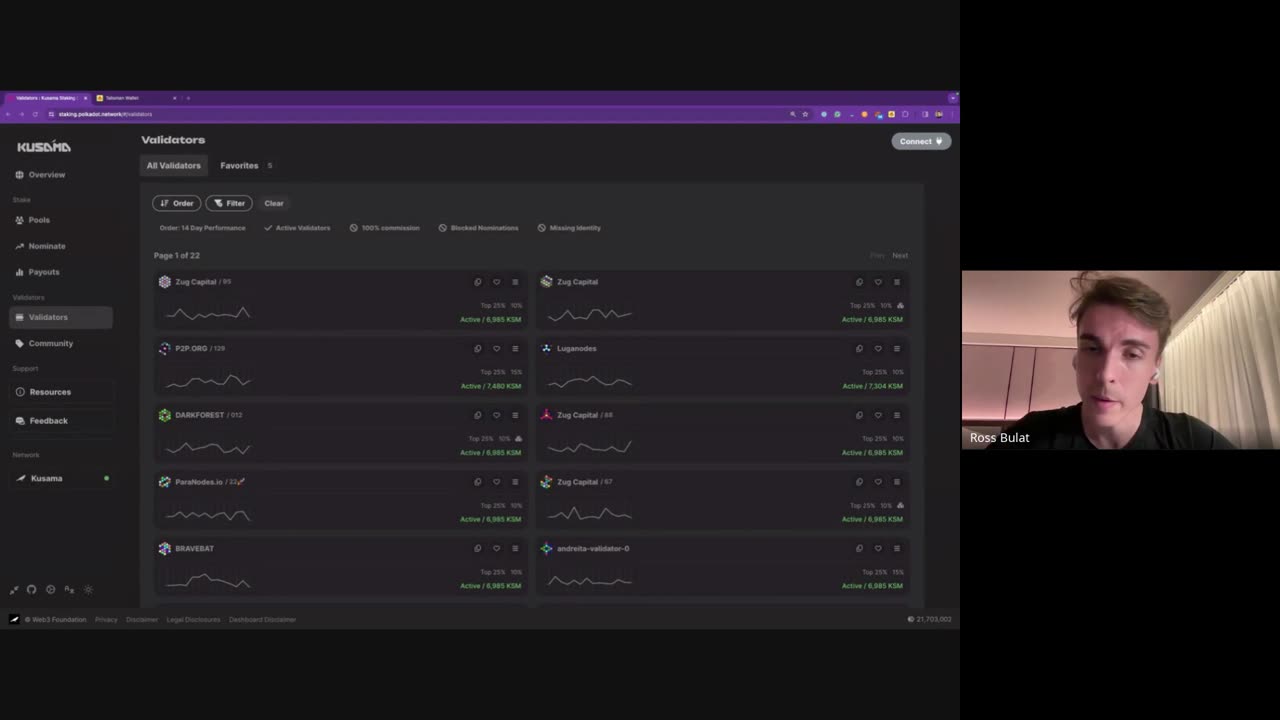Viewport: 1280px width, 720px height.
Task: Click the Active Validators filter tag
Action: coord(297,228)
